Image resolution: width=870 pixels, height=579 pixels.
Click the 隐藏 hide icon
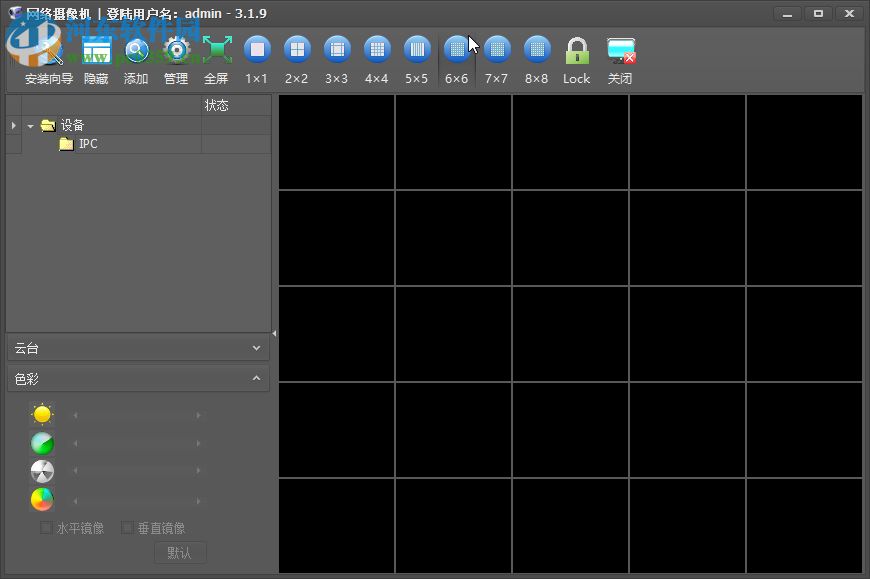[96, 50]
